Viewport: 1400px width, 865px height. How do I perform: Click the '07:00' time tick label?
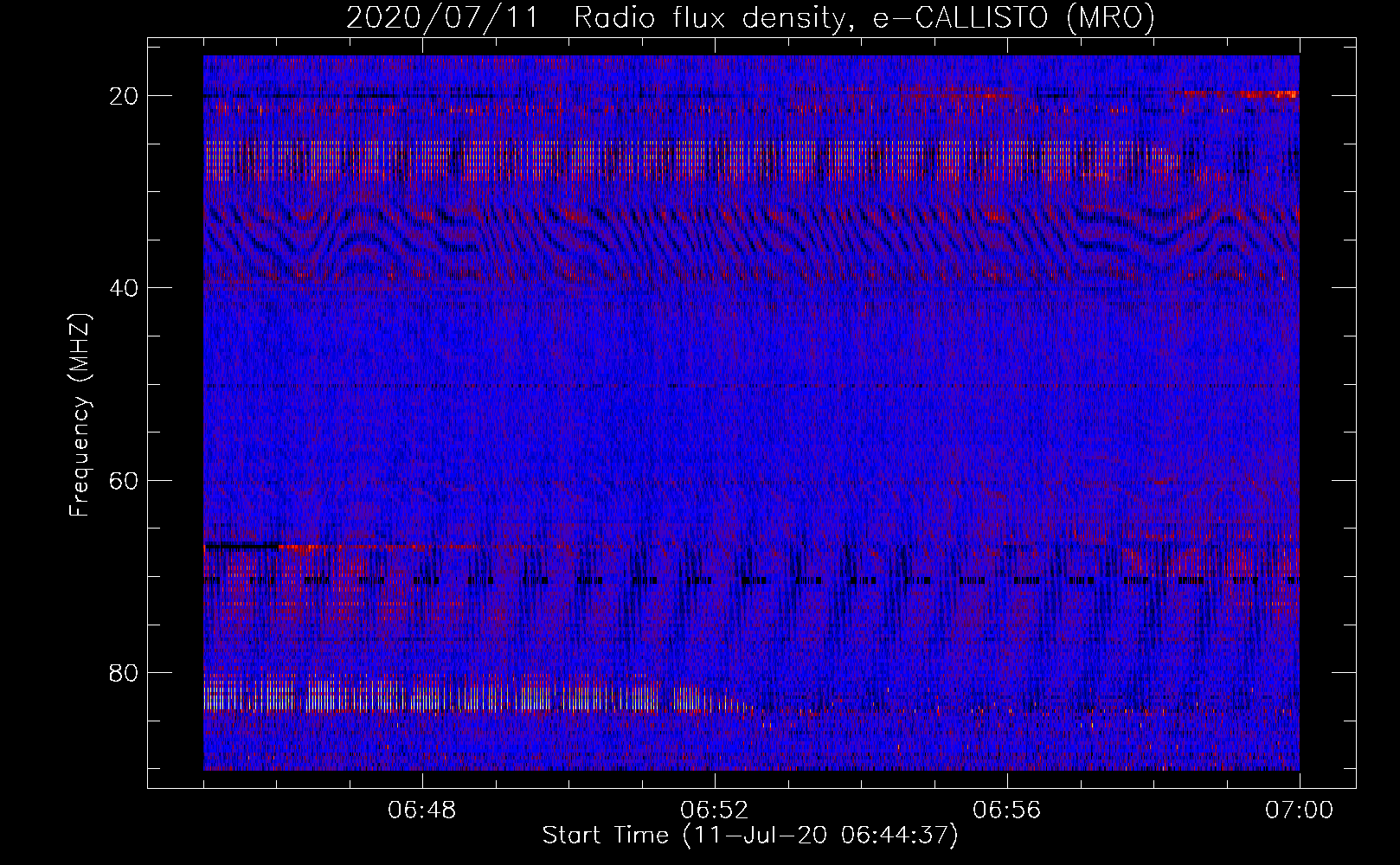(x=1300, y=811)
